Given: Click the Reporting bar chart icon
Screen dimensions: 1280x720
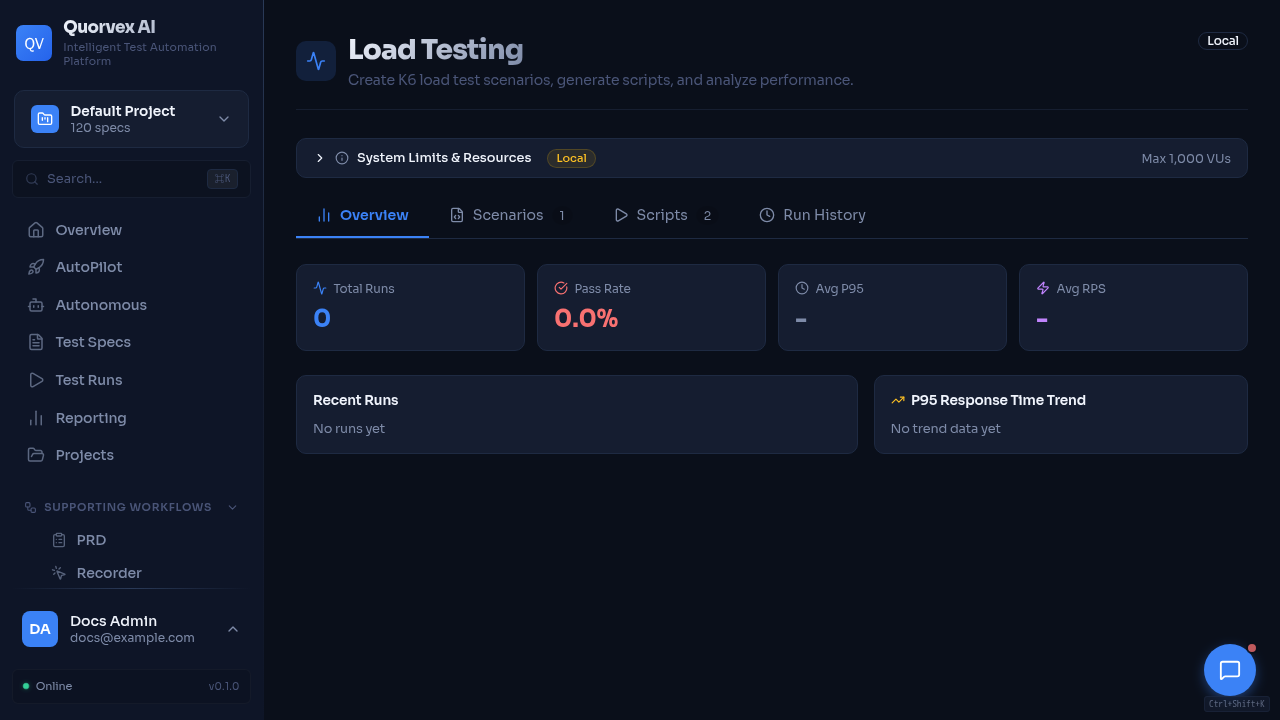Looking at the screenshot, I should pyautogui.click(x=36, y=418).
